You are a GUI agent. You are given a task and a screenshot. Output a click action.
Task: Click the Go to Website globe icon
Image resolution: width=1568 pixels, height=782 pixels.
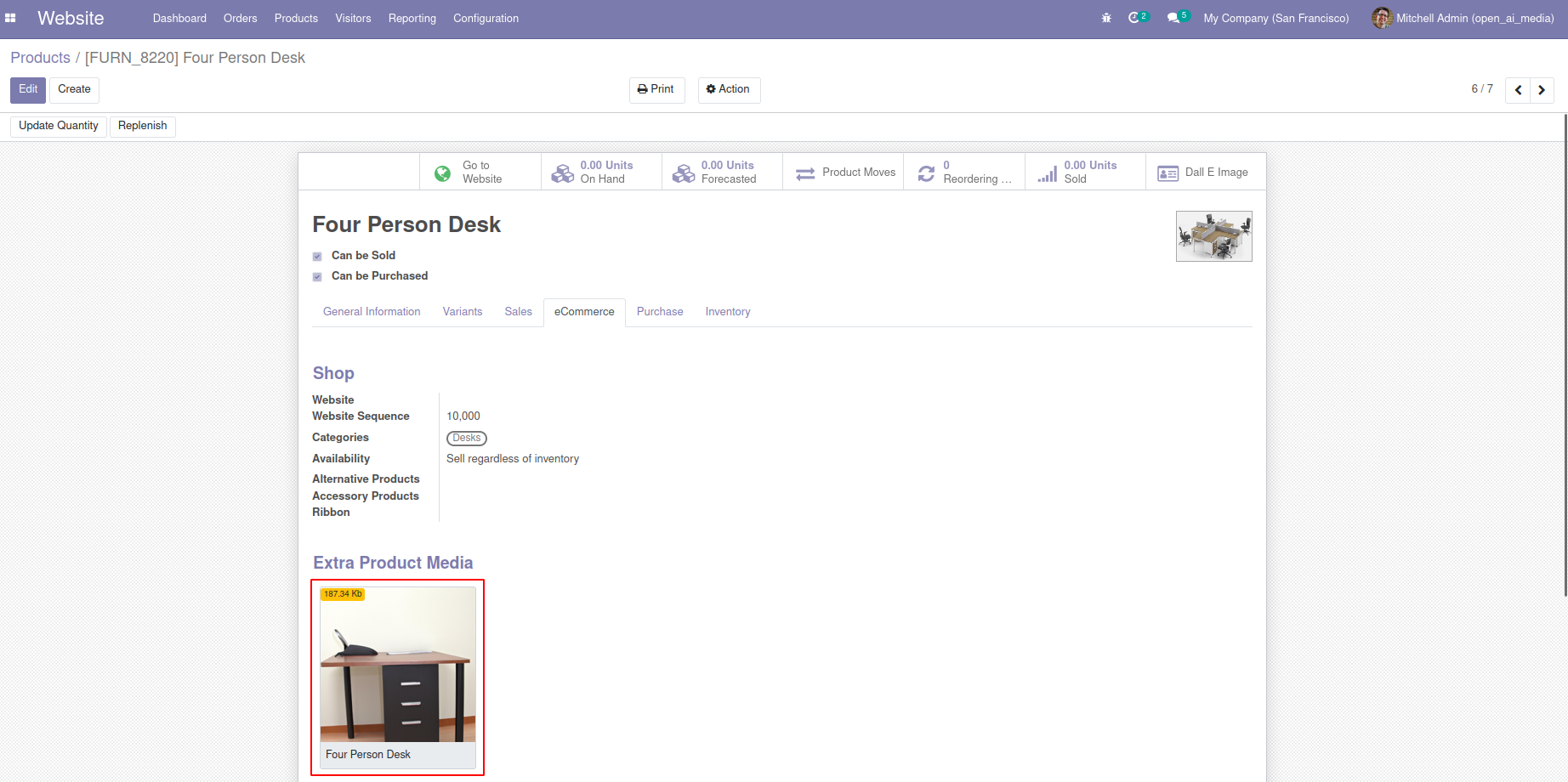(x=443, y=173)
